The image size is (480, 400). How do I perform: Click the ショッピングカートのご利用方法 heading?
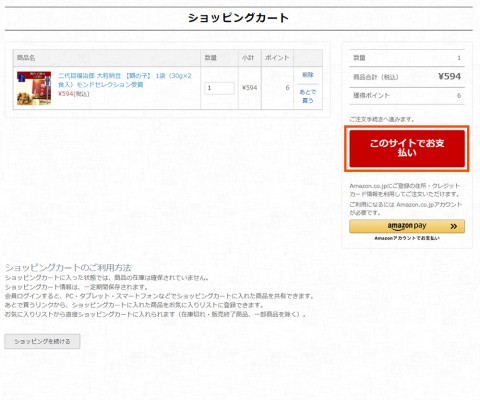68,267
